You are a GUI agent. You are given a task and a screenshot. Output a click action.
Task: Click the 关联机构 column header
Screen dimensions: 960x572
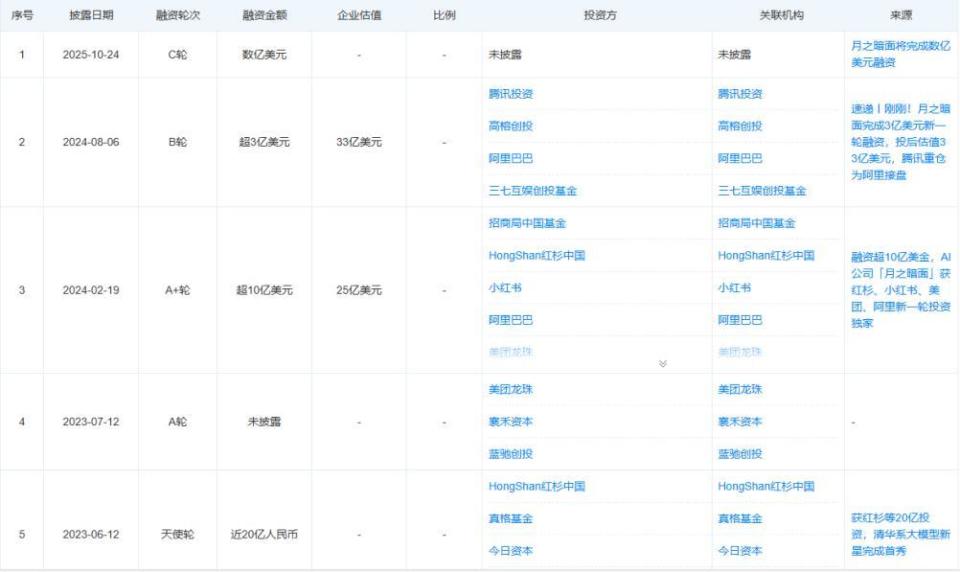(781, 15)
